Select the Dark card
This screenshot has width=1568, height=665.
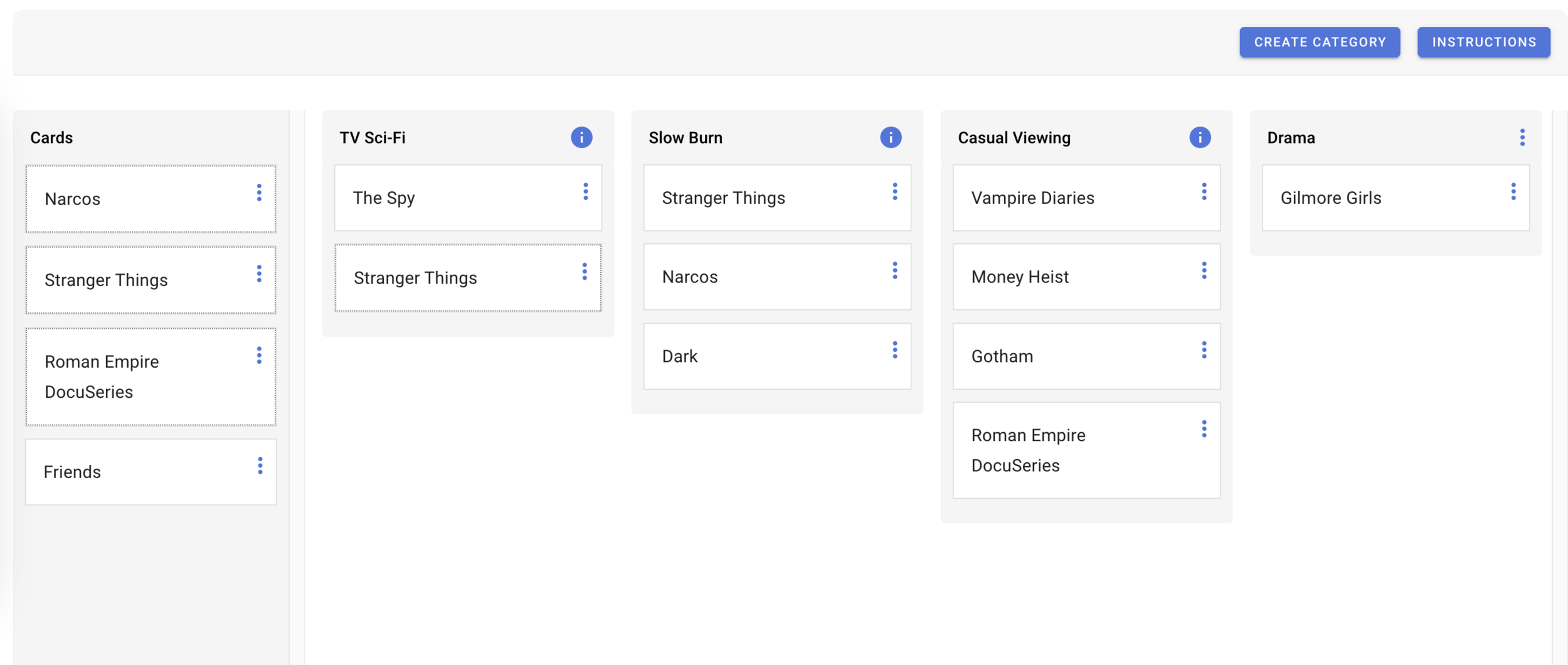[777, 356]
